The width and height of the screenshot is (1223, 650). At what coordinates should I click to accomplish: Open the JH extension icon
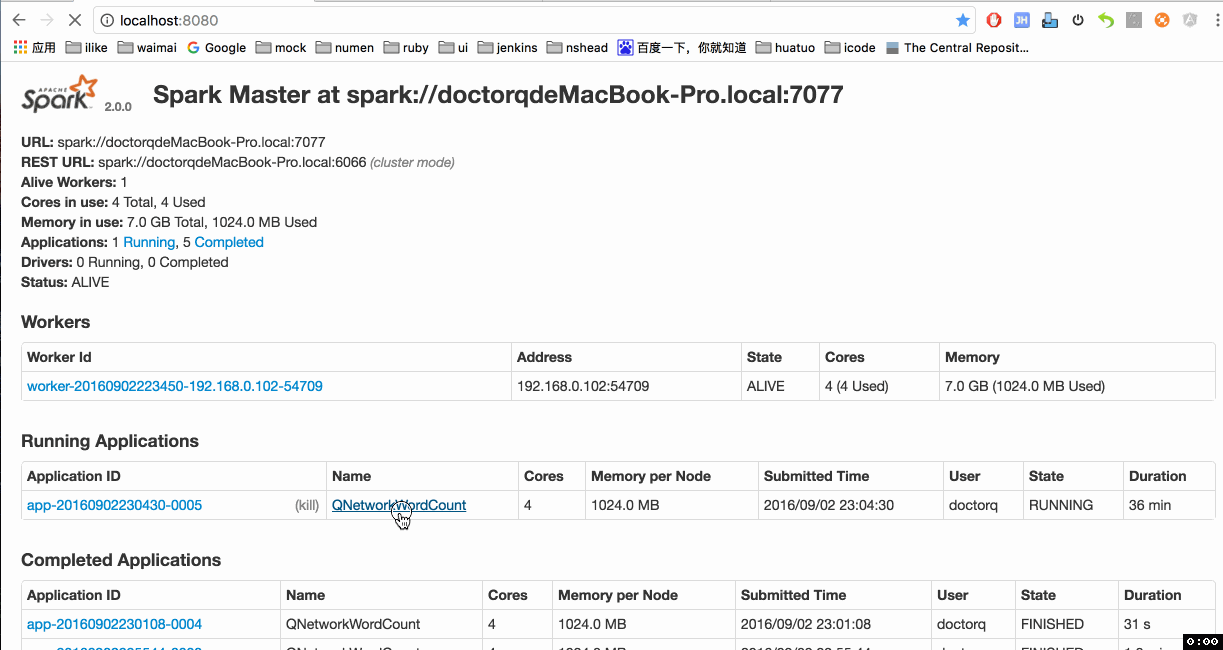pyautogui.click(x=1022, y=20)
